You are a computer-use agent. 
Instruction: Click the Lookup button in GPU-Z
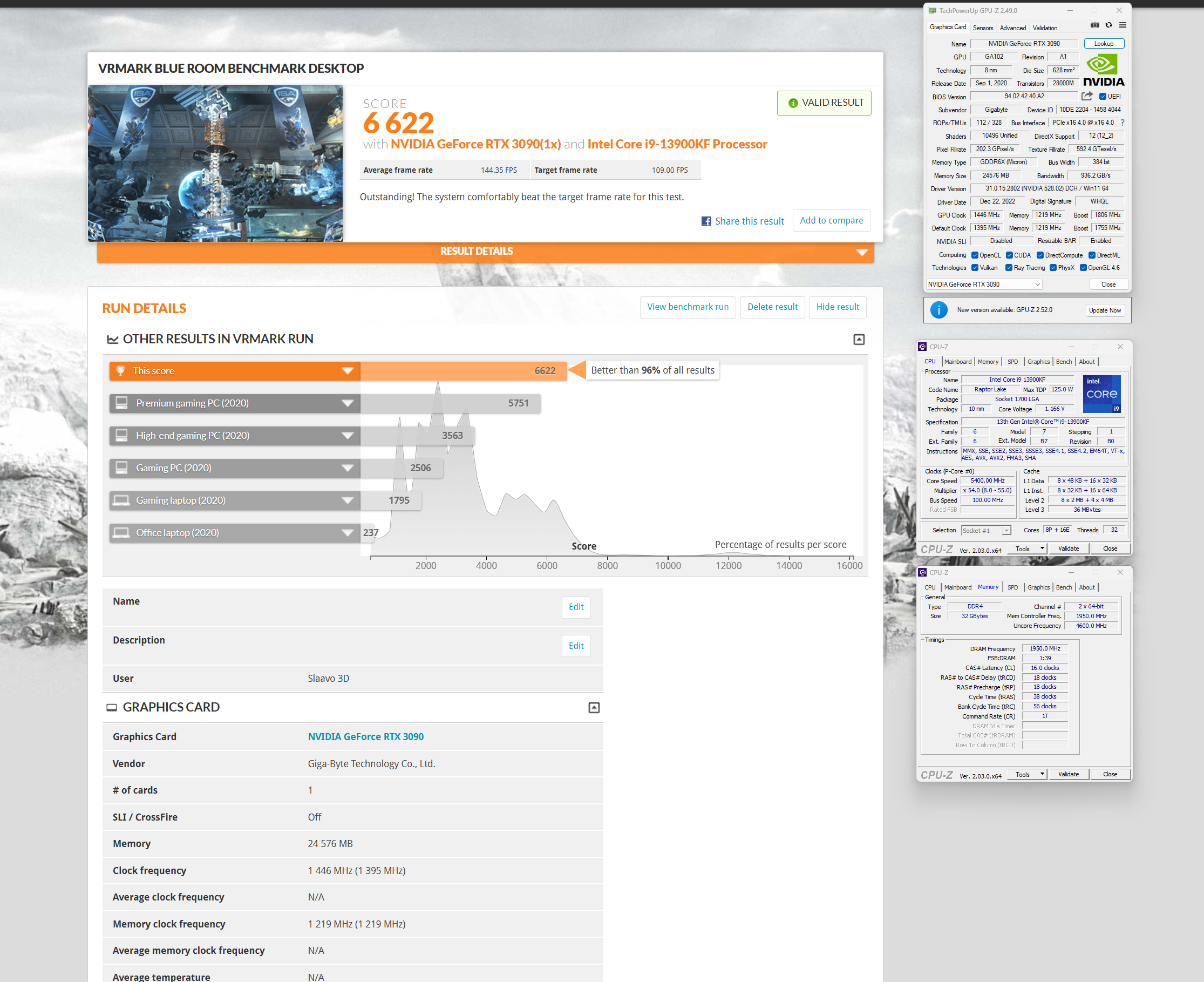(x=1104, y=44)
